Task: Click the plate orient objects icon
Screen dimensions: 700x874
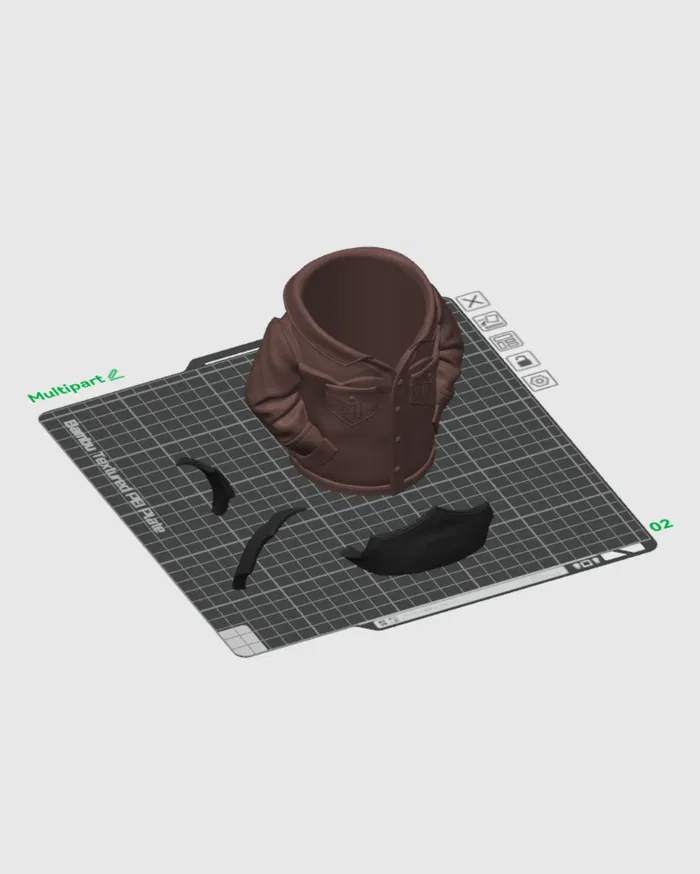Action: pos(491,320)
